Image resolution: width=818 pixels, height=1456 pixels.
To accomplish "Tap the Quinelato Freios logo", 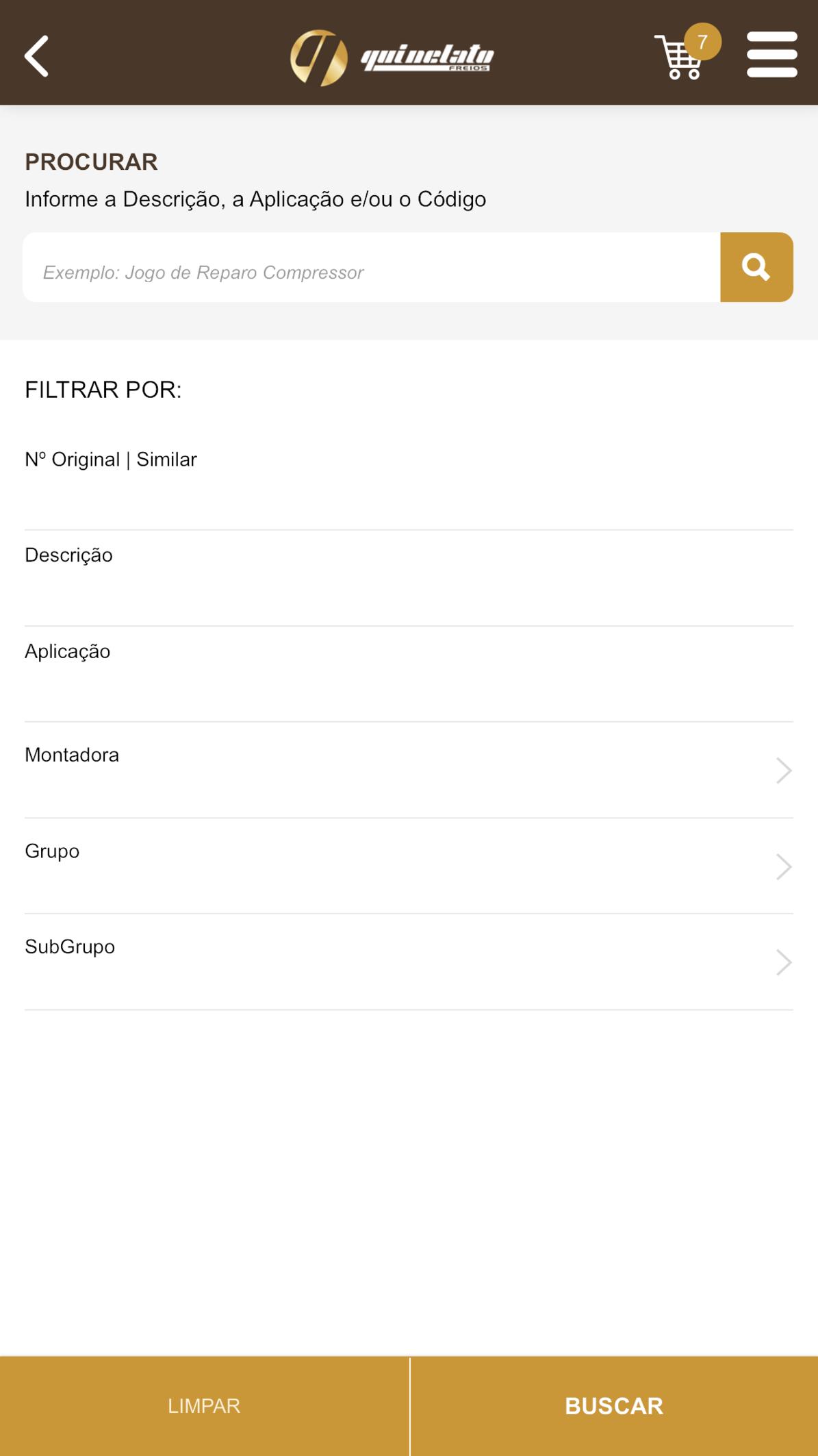I will pos(392,58).
